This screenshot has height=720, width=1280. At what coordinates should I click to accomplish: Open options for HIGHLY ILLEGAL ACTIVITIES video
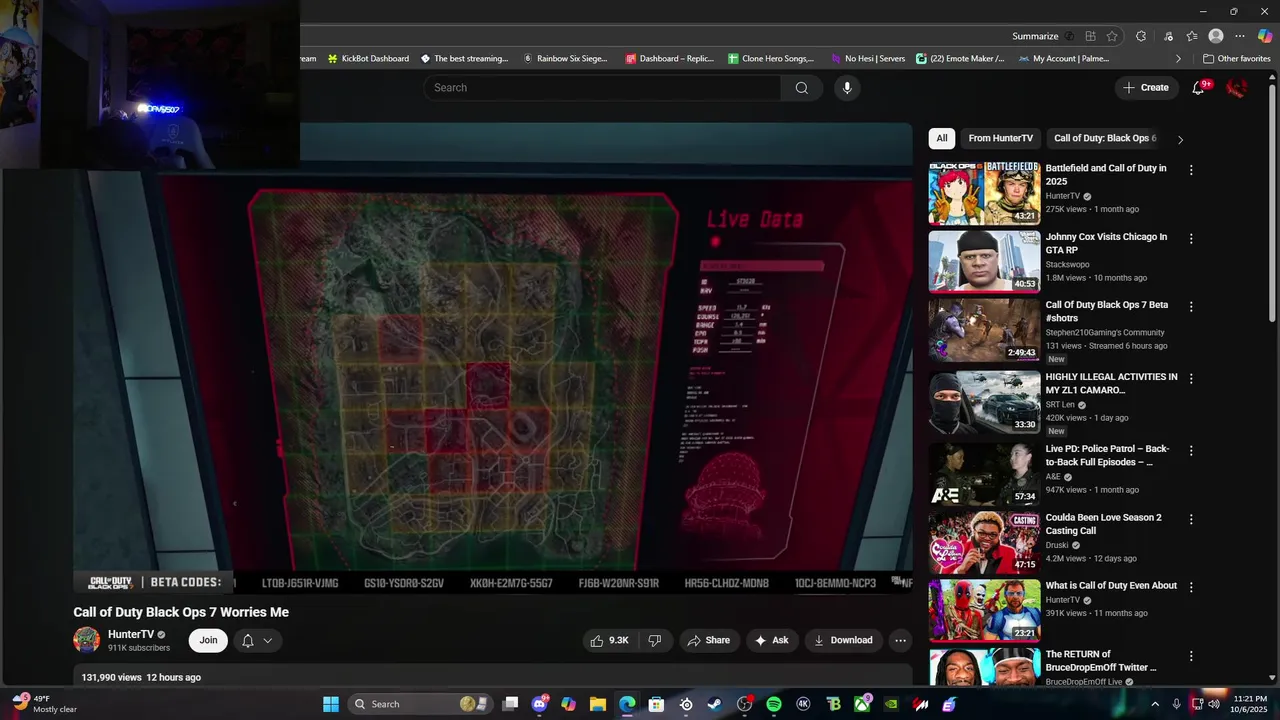click(x=1191, y=379)
